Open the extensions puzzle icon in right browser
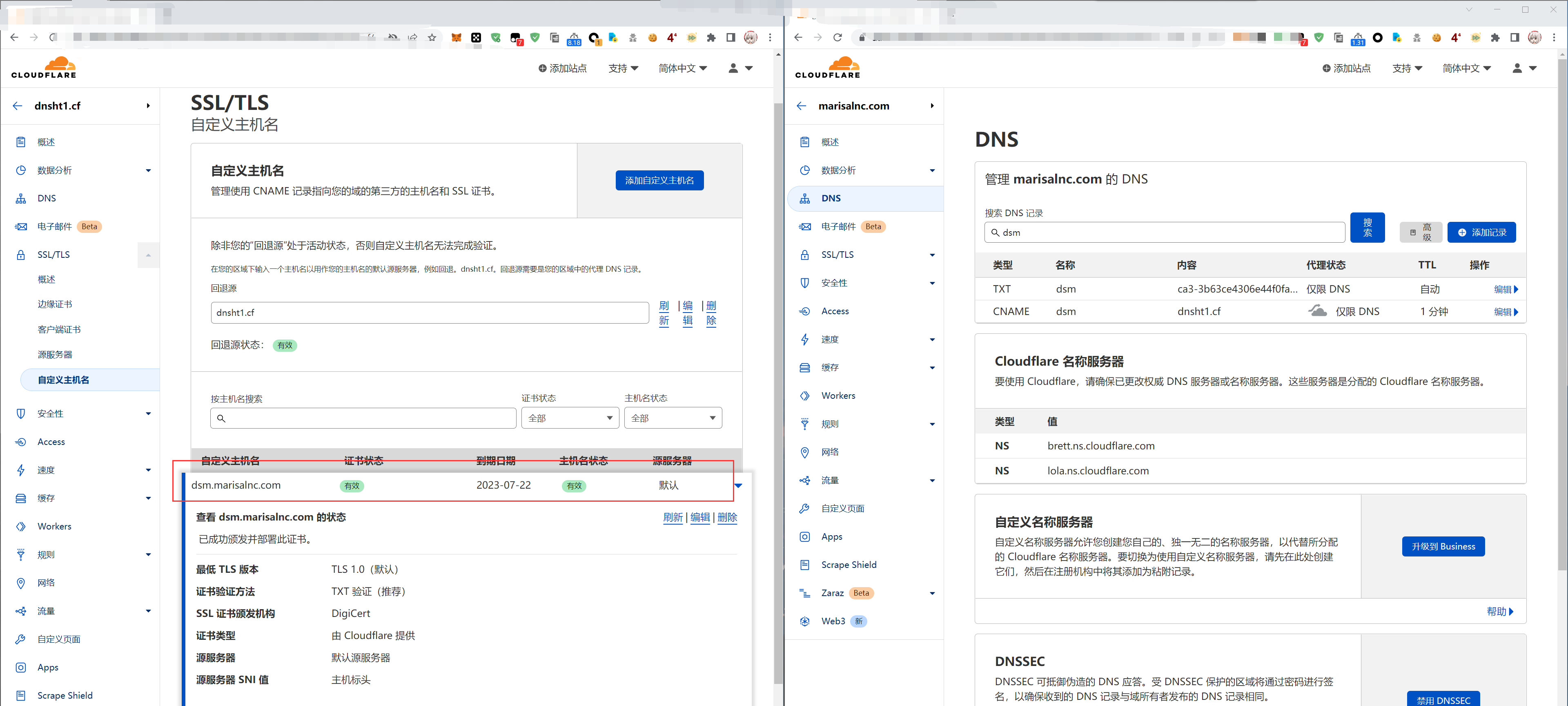The width and height of the screenshot is (1568, 706). coord(1495,37)
